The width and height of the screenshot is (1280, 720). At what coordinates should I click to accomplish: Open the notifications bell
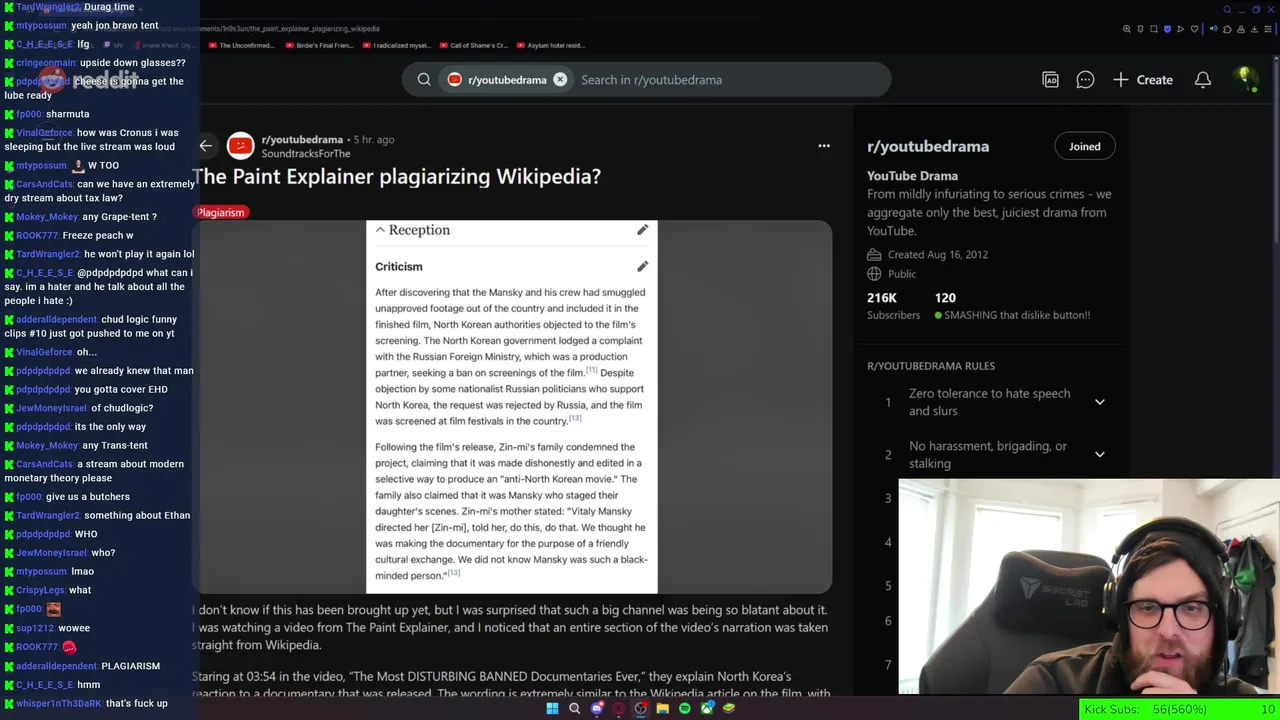pyautogui.click(x=1203, y=80)
